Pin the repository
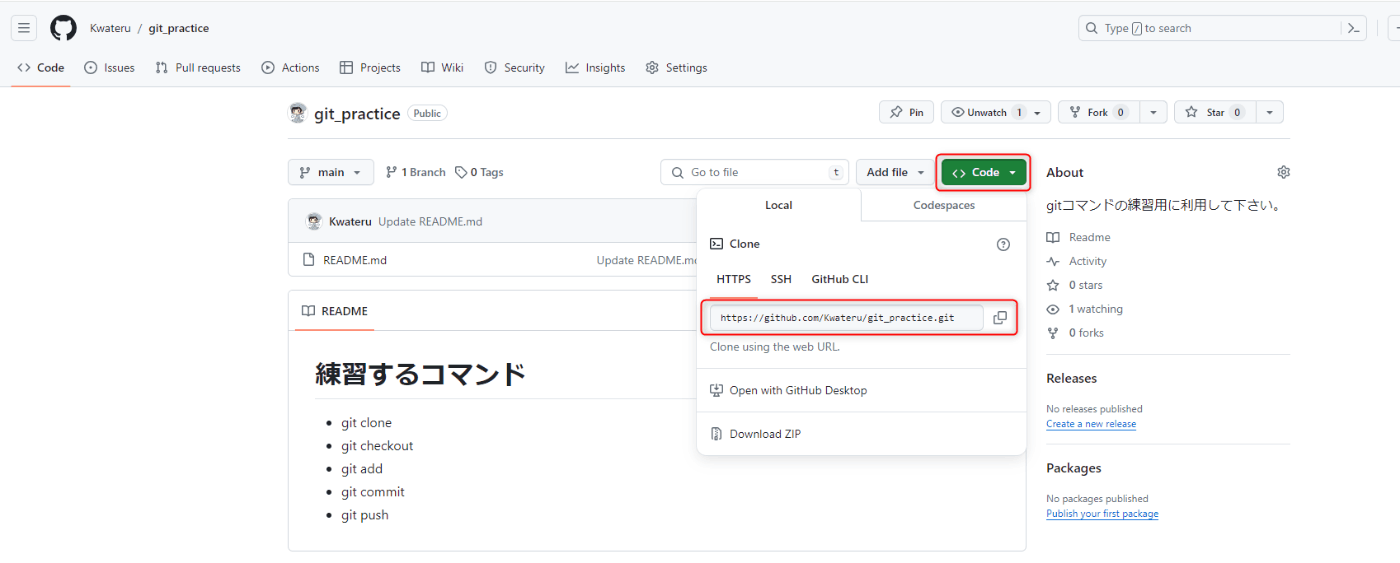 (906, 112)
